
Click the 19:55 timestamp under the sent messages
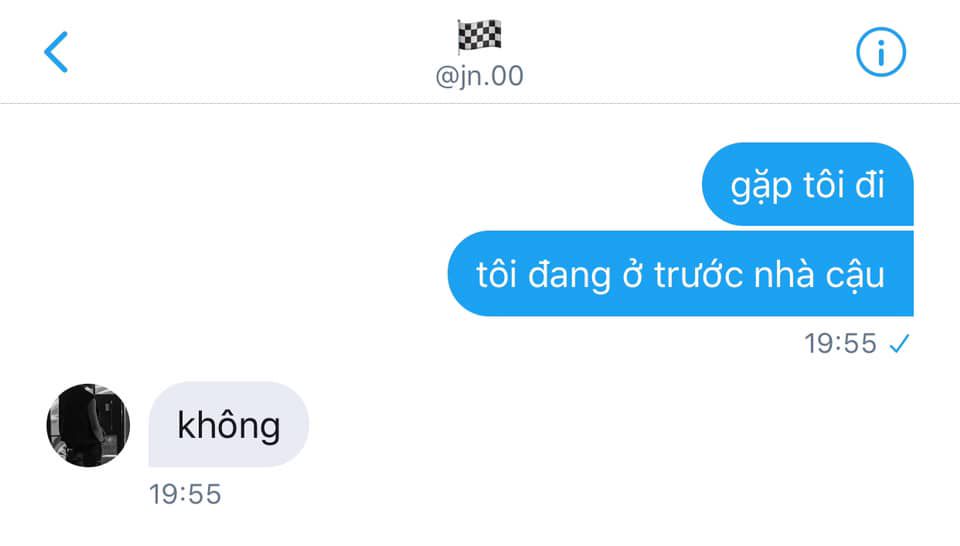click(x=840, y=343)
